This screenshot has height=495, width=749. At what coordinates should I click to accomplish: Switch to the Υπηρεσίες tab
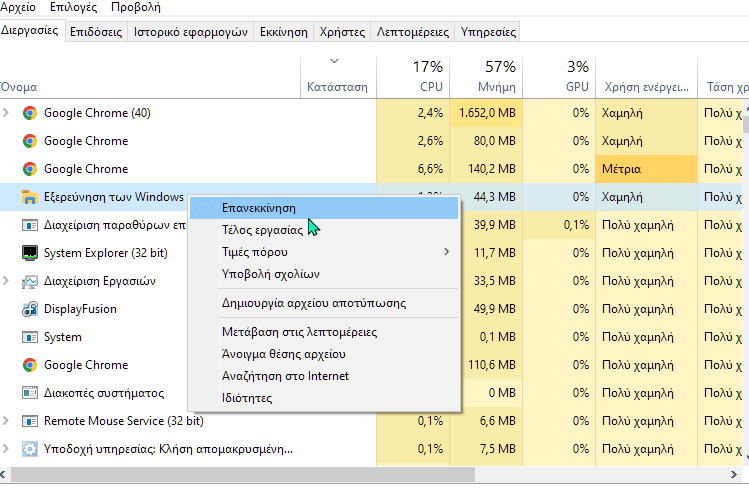(x=488, y=32)
